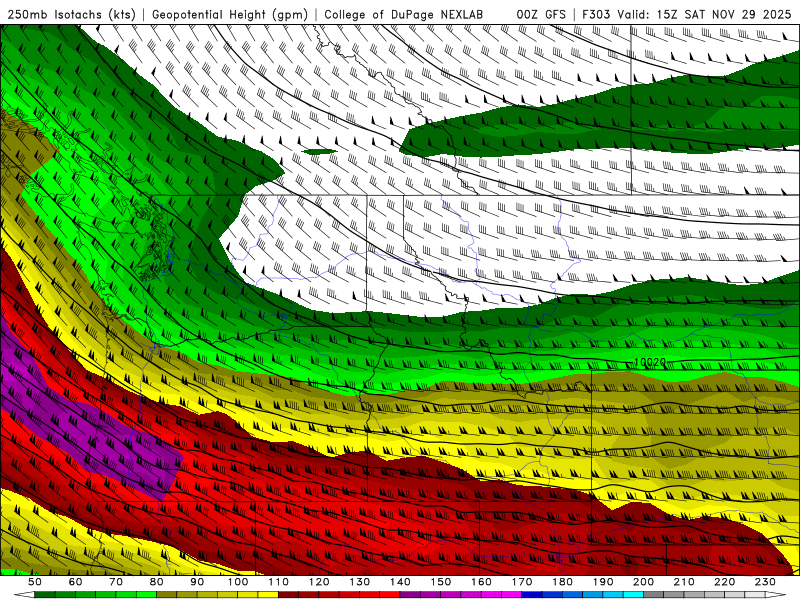Click the legend value 120
800x600 pixels.
point(319,582)
